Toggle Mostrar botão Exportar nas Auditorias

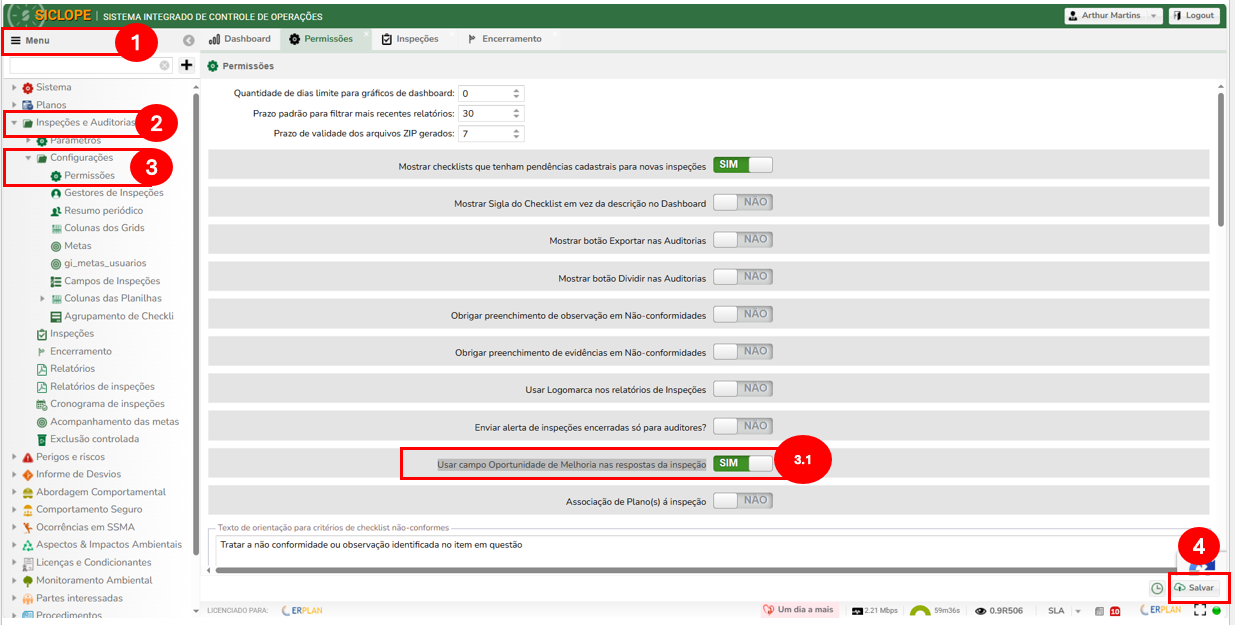pos(743,239)
